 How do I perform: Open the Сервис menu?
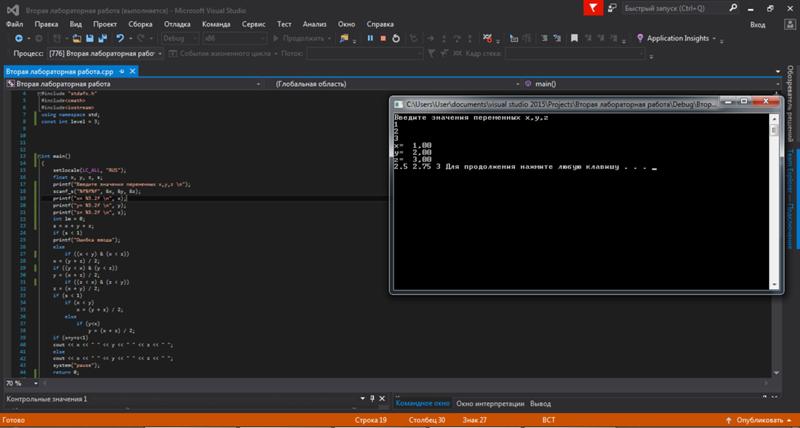254,24
